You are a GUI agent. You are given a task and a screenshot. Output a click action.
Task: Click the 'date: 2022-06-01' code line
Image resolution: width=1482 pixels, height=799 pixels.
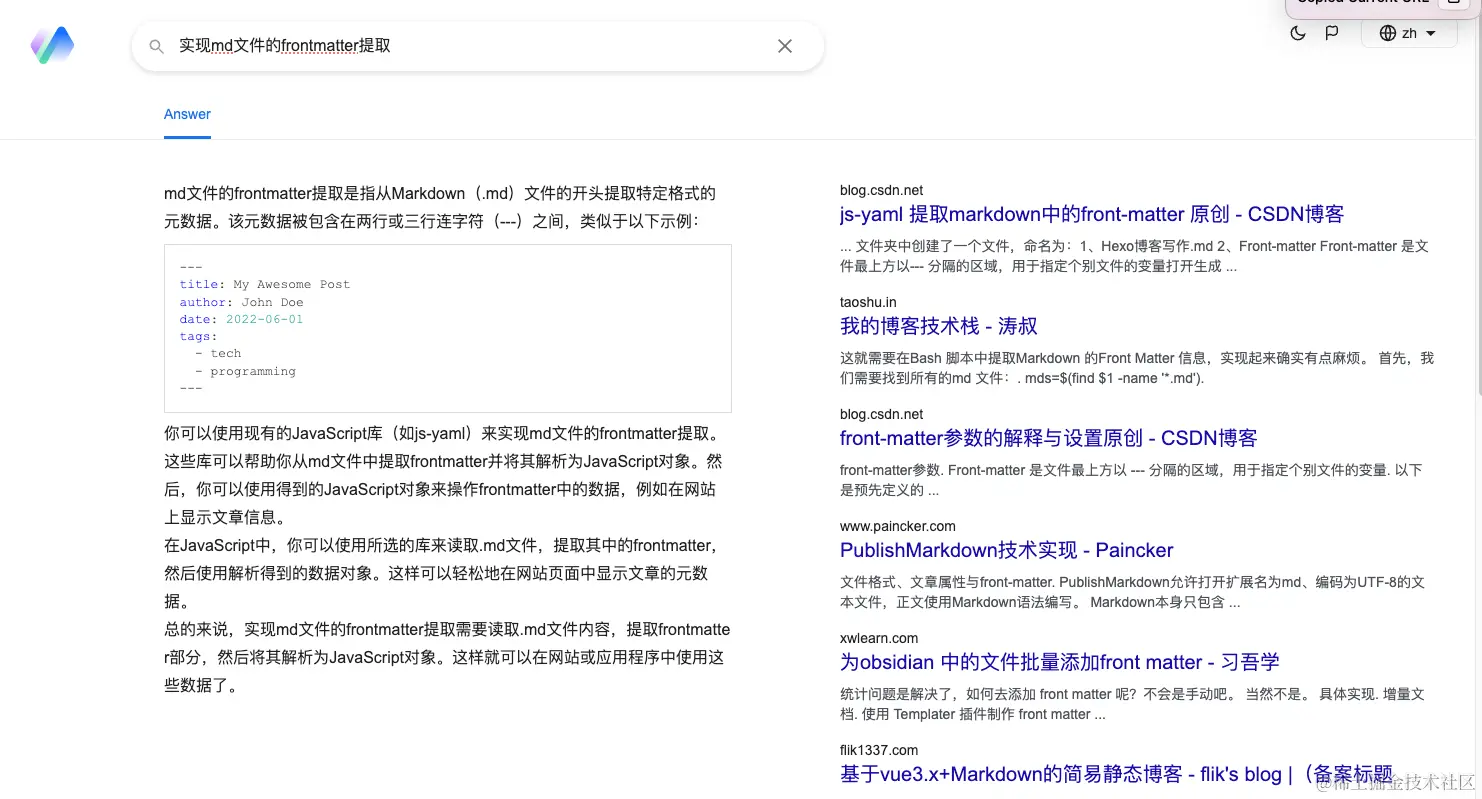click(x=241, y=319)
